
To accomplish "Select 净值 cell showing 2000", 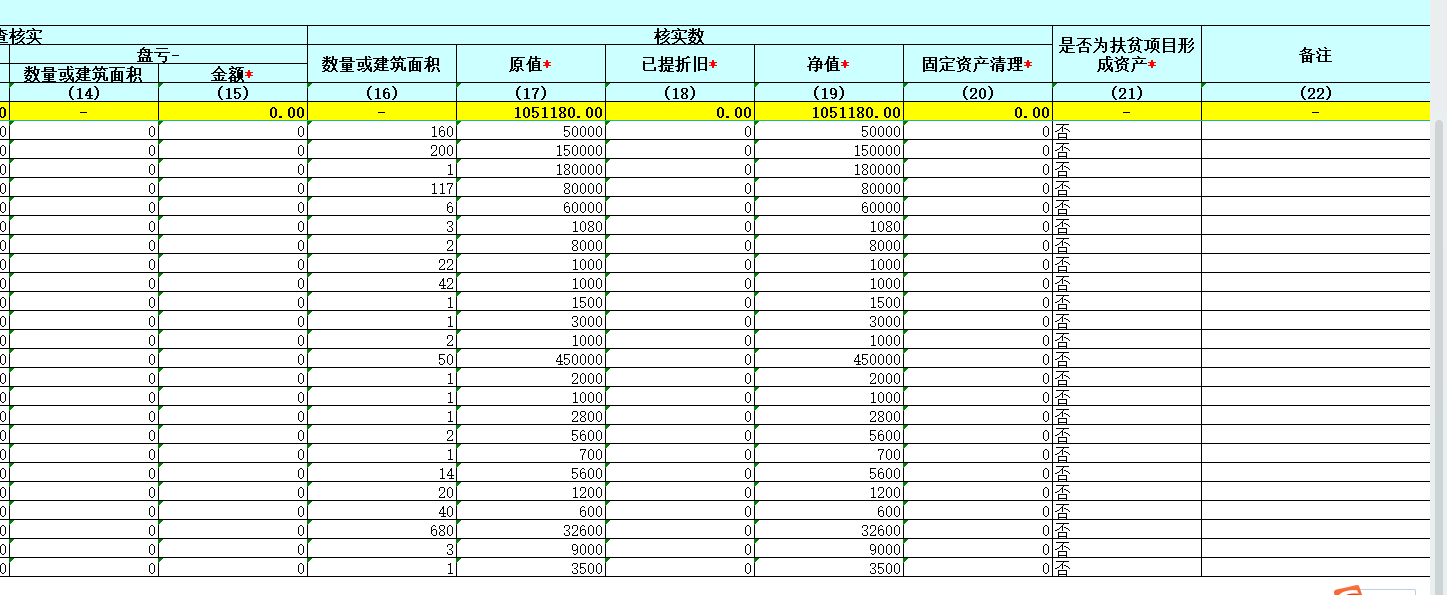I will pyautogui.click(x=829, y=378).
